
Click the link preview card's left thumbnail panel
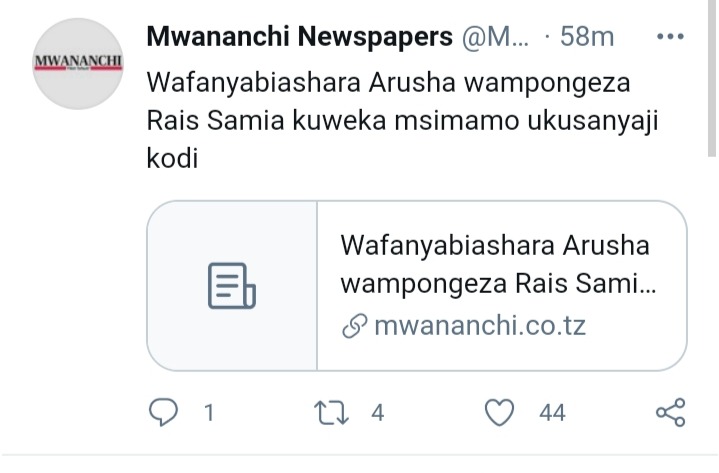coord(232,286)
